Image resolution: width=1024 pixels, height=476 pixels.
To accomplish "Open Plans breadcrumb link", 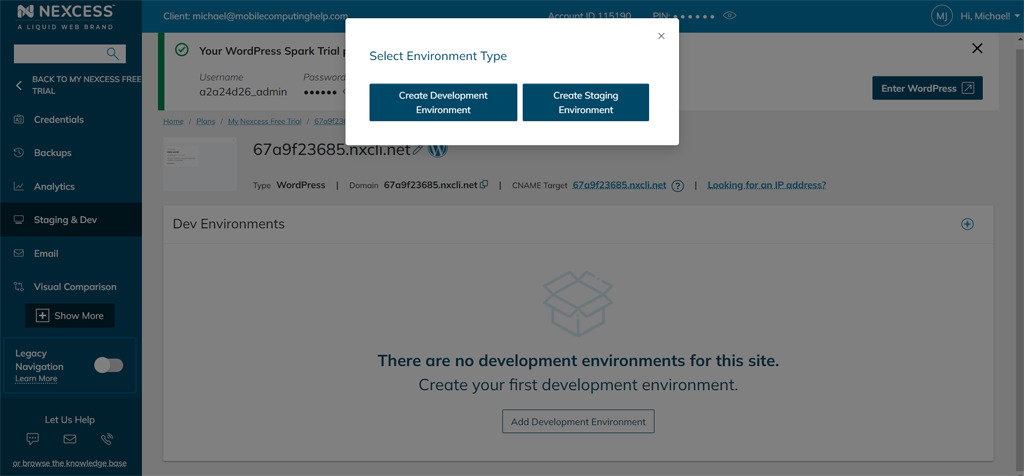I will tap(206, 121).
